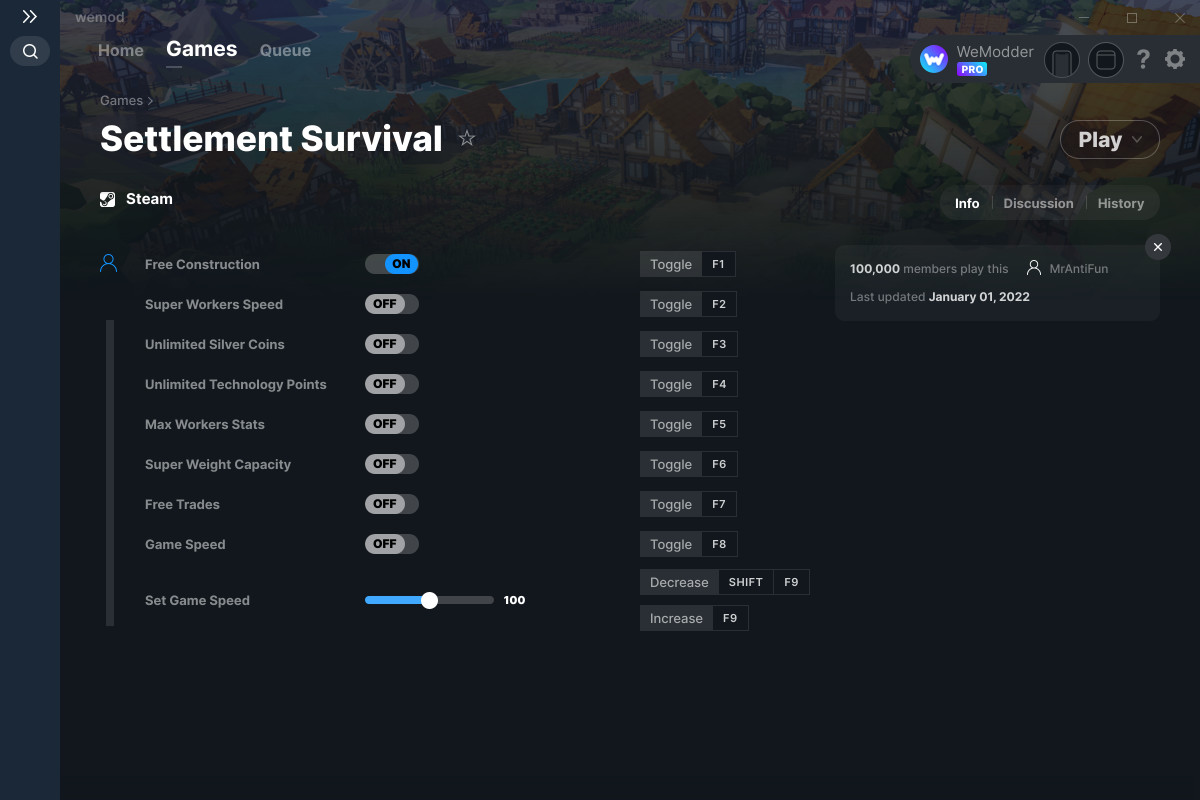The height and width of the screenshot is (800, 1200).
Task: Enable Unlimited Silver Coins toggle
Action: coord(392,344)
